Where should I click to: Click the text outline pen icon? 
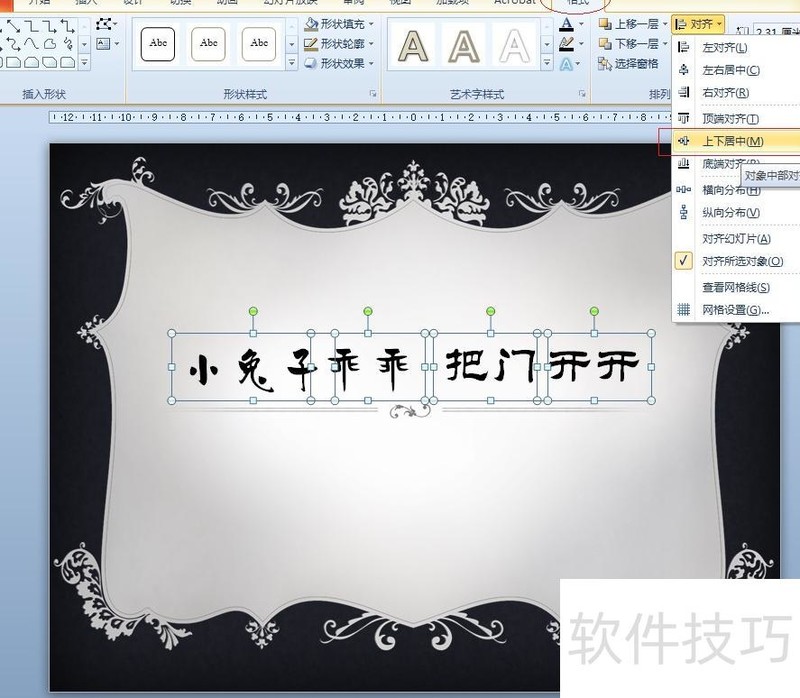tap(566, 44)
